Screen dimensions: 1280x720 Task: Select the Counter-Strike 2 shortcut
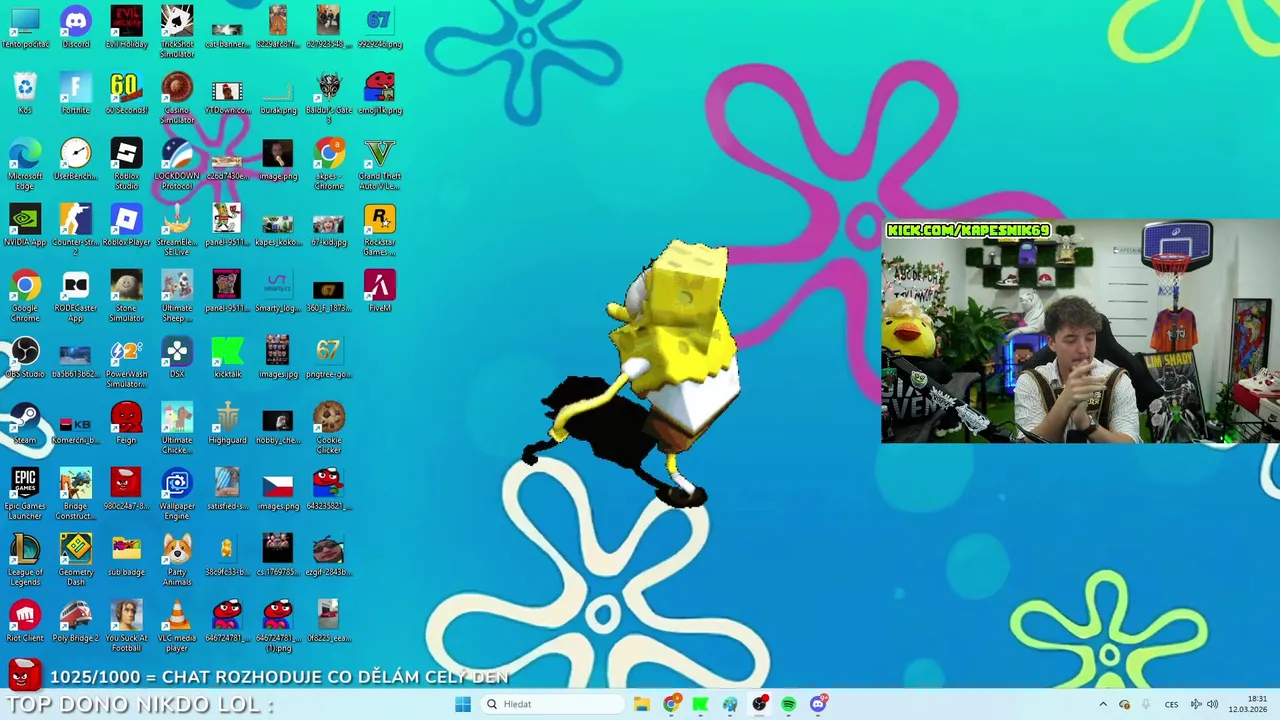[x=75, y=230]
